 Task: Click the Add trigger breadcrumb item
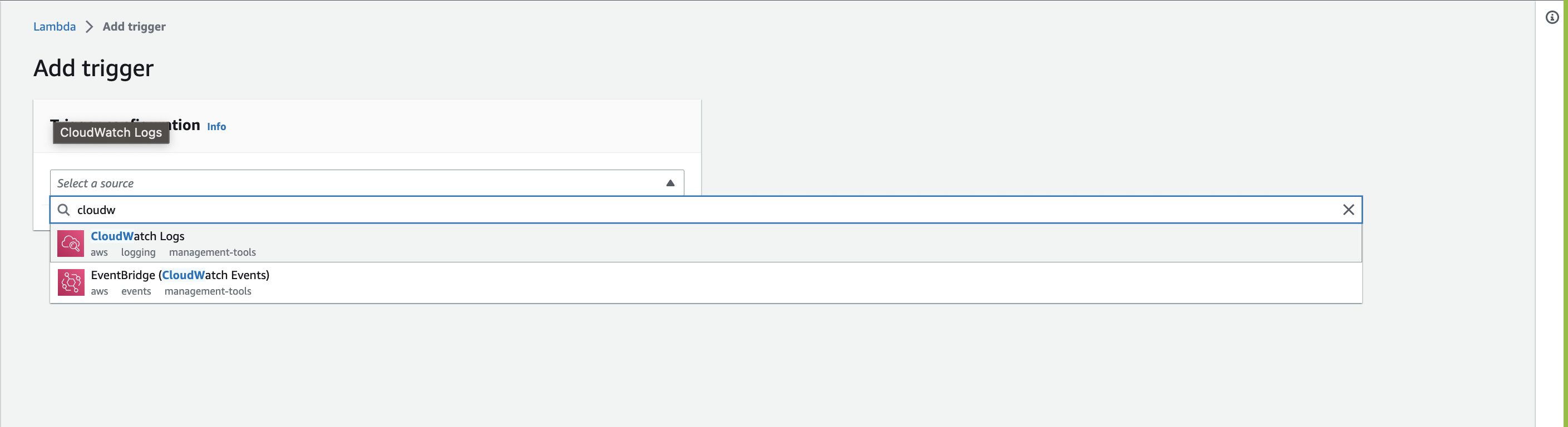(134, 27)
